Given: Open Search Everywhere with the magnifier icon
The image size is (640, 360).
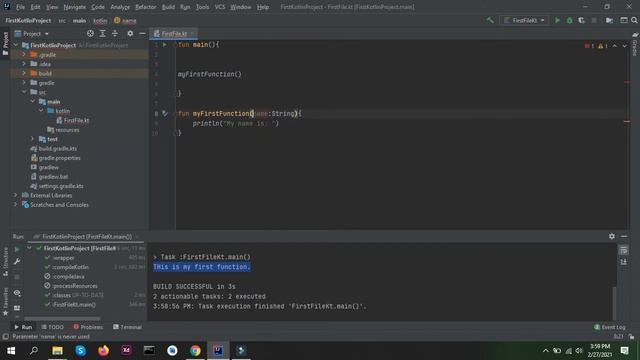Looking at the screenshot, I should click(x=634, y=20).
